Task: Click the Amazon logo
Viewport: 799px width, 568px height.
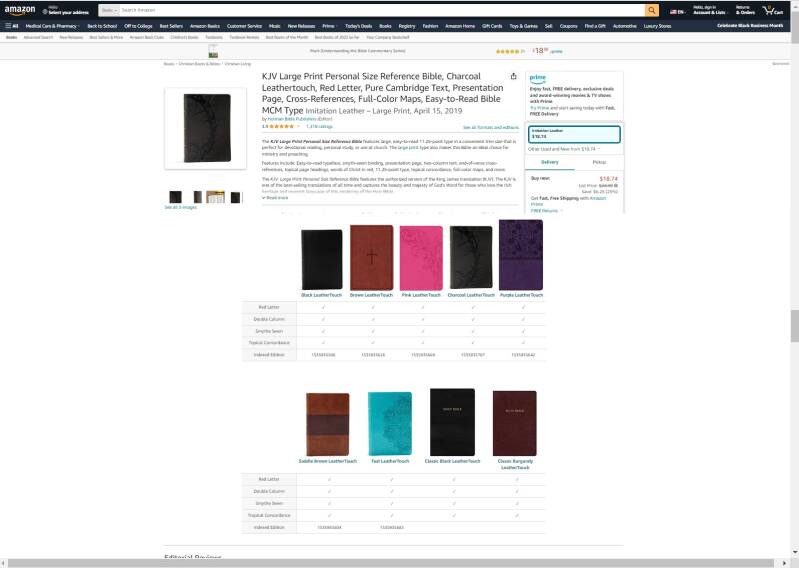Action: pos(20,10)
